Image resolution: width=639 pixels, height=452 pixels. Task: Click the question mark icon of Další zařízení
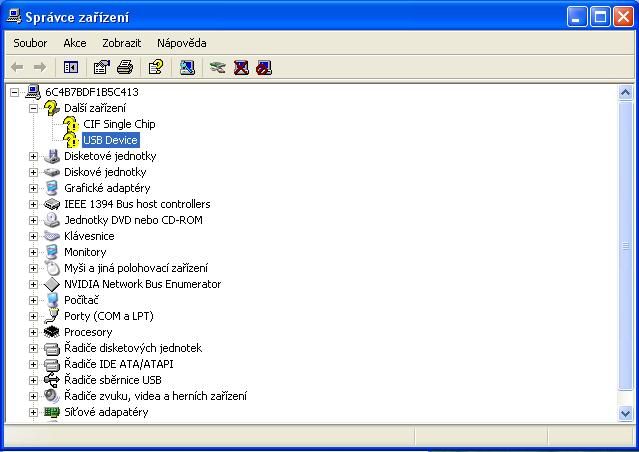[52, 108]
